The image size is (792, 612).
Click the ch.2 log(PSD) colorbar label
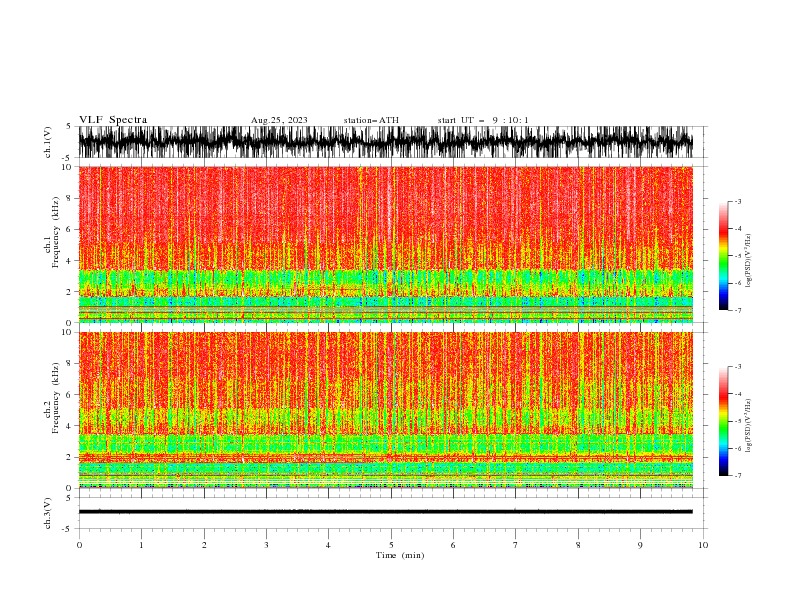tap(748, 426)
